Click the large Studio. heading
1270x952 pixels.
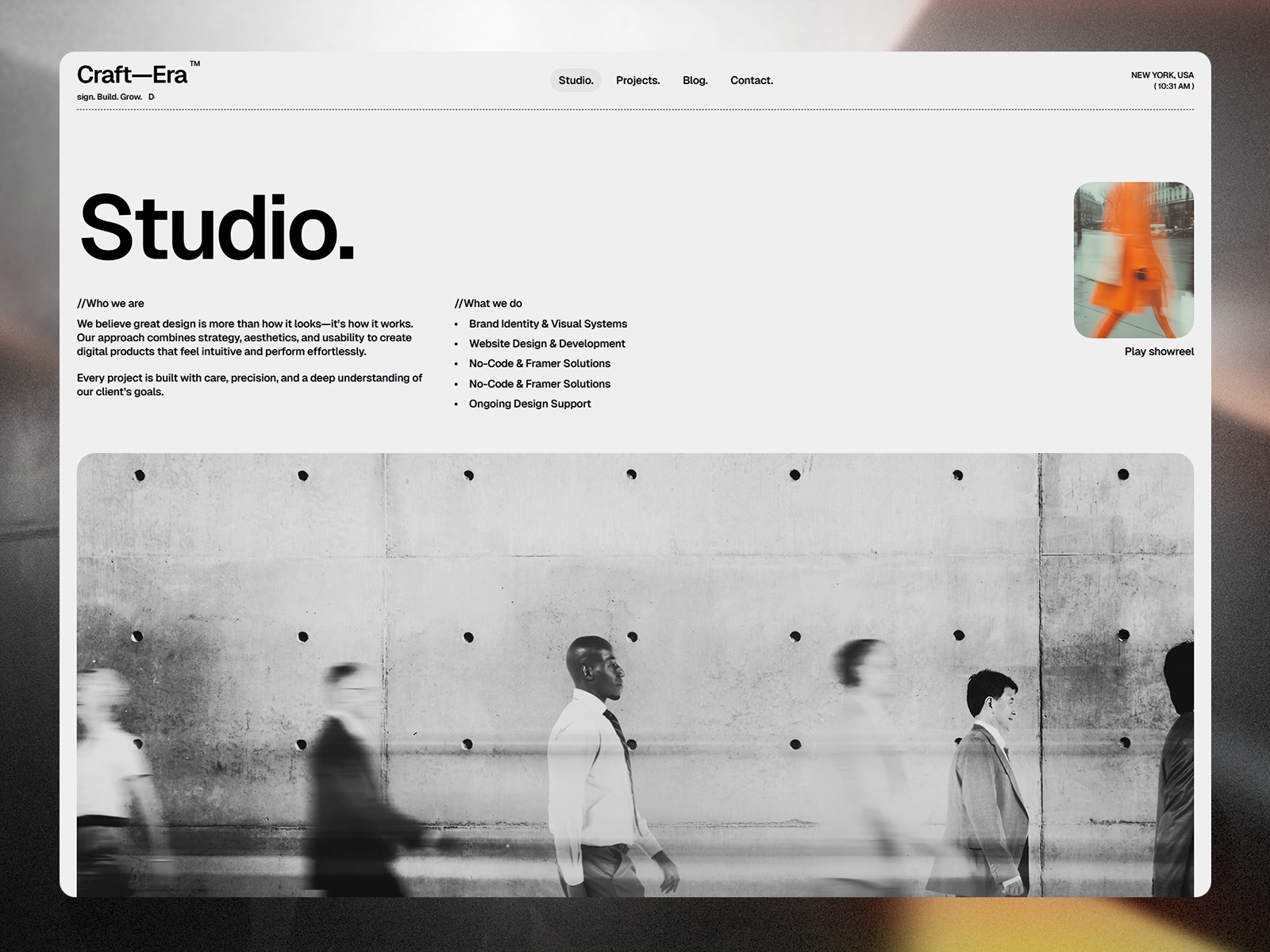(217, 228)
